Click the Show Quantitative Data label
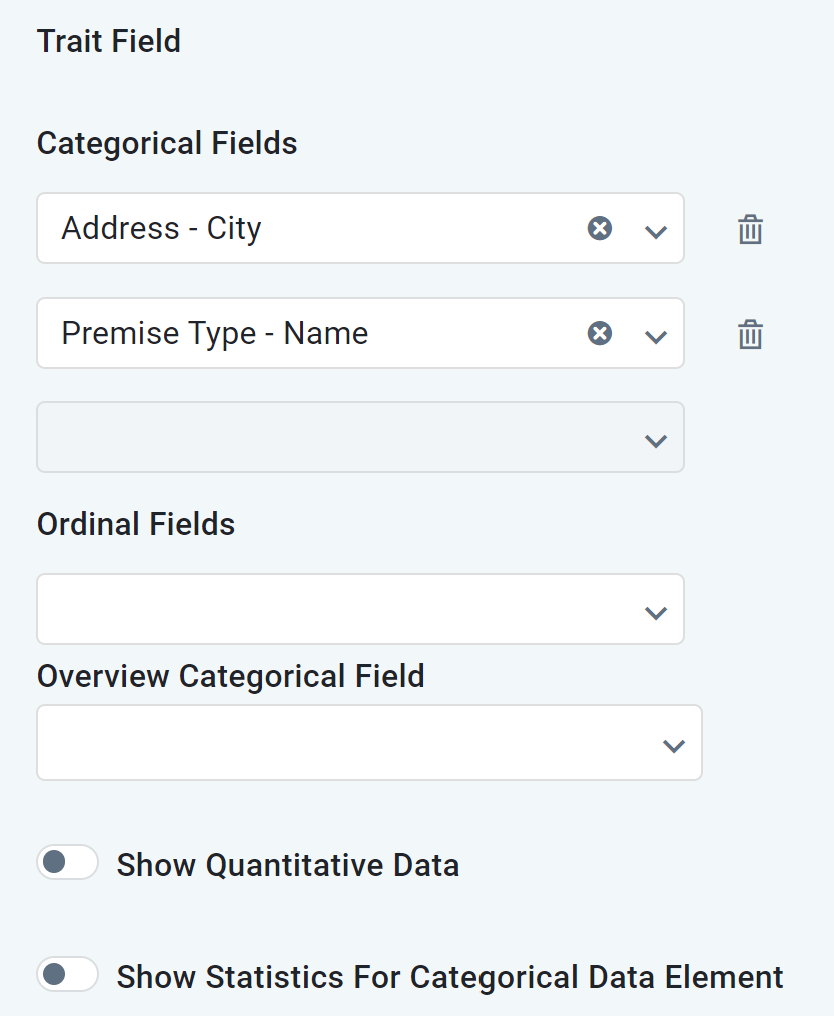 [x=287, y=865]
